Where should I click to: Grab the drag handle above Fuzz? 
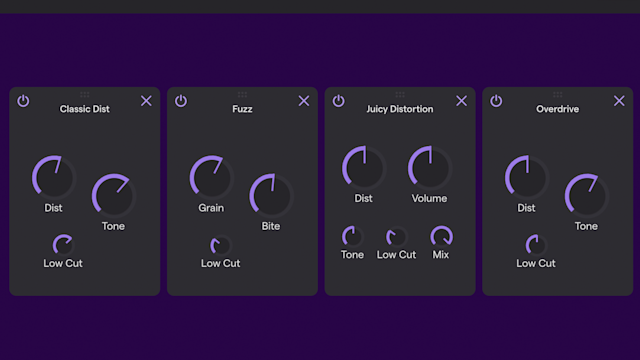pyautogui.click(x=242, y=95)
